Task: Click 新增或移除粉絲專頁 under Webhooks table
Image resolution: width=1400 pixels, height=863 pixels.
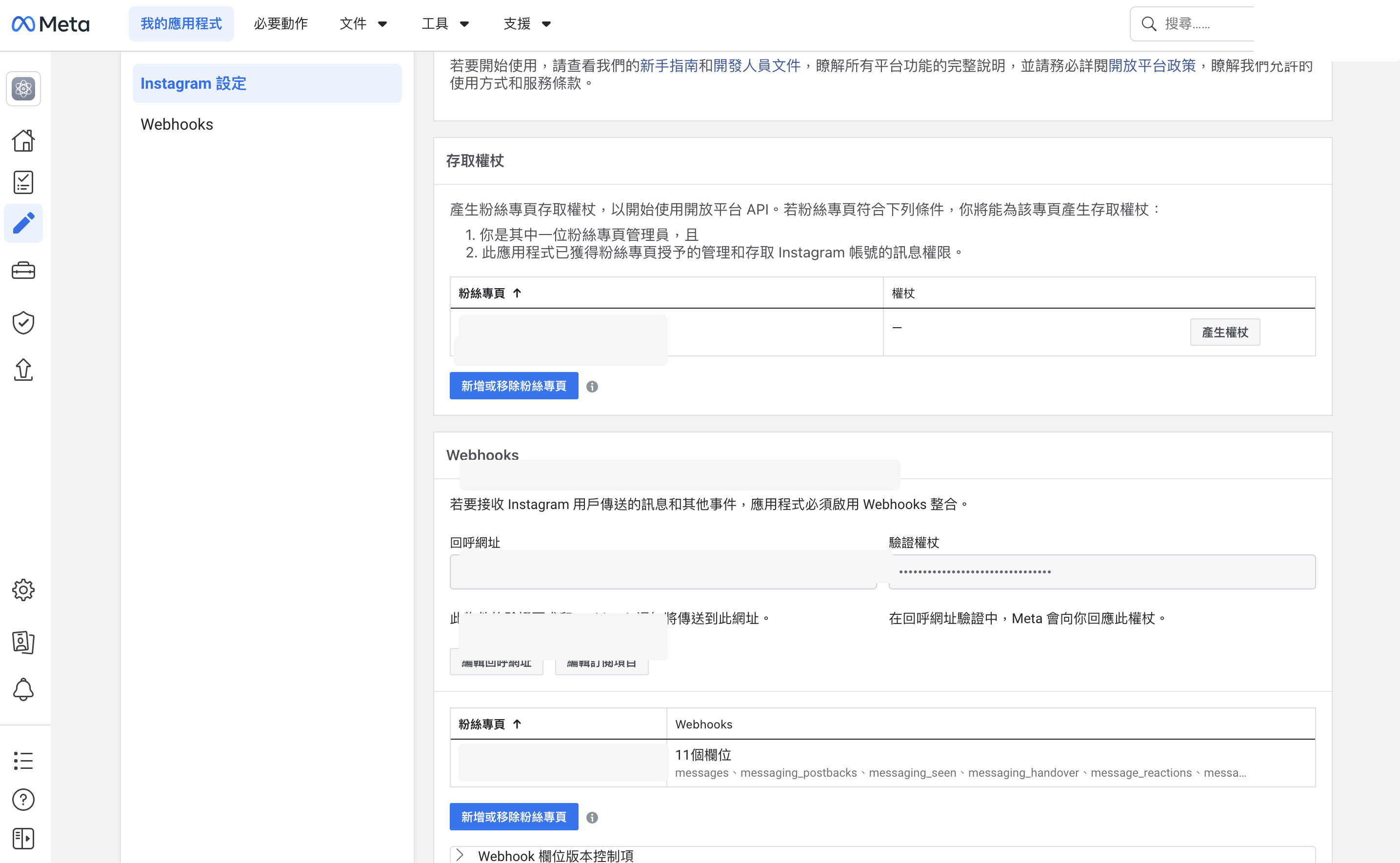Action: click(514, 817)
